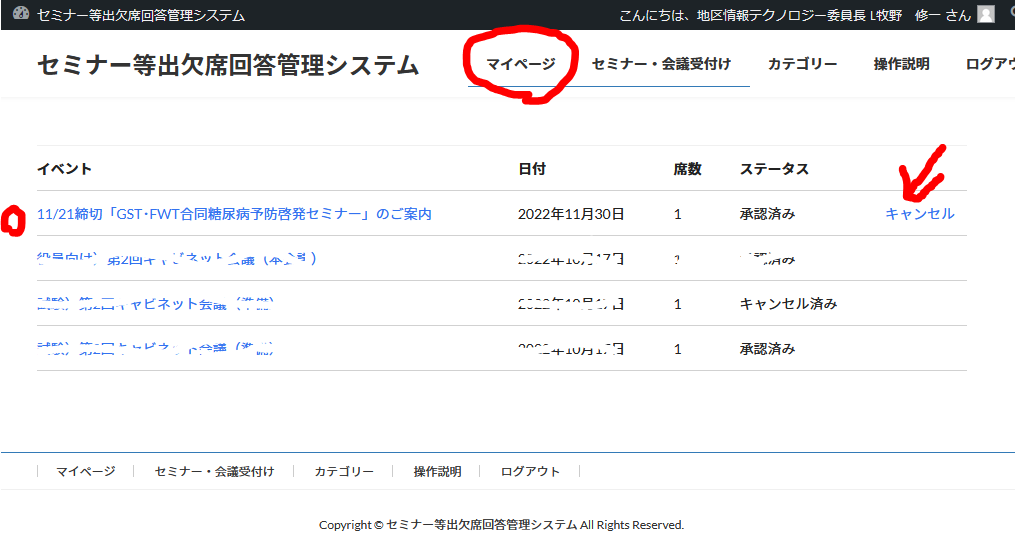The width and height of the screenshot is (1015, 543).
Task: Go to カテゴリー in the header navigation
Action: coord(802,64)
